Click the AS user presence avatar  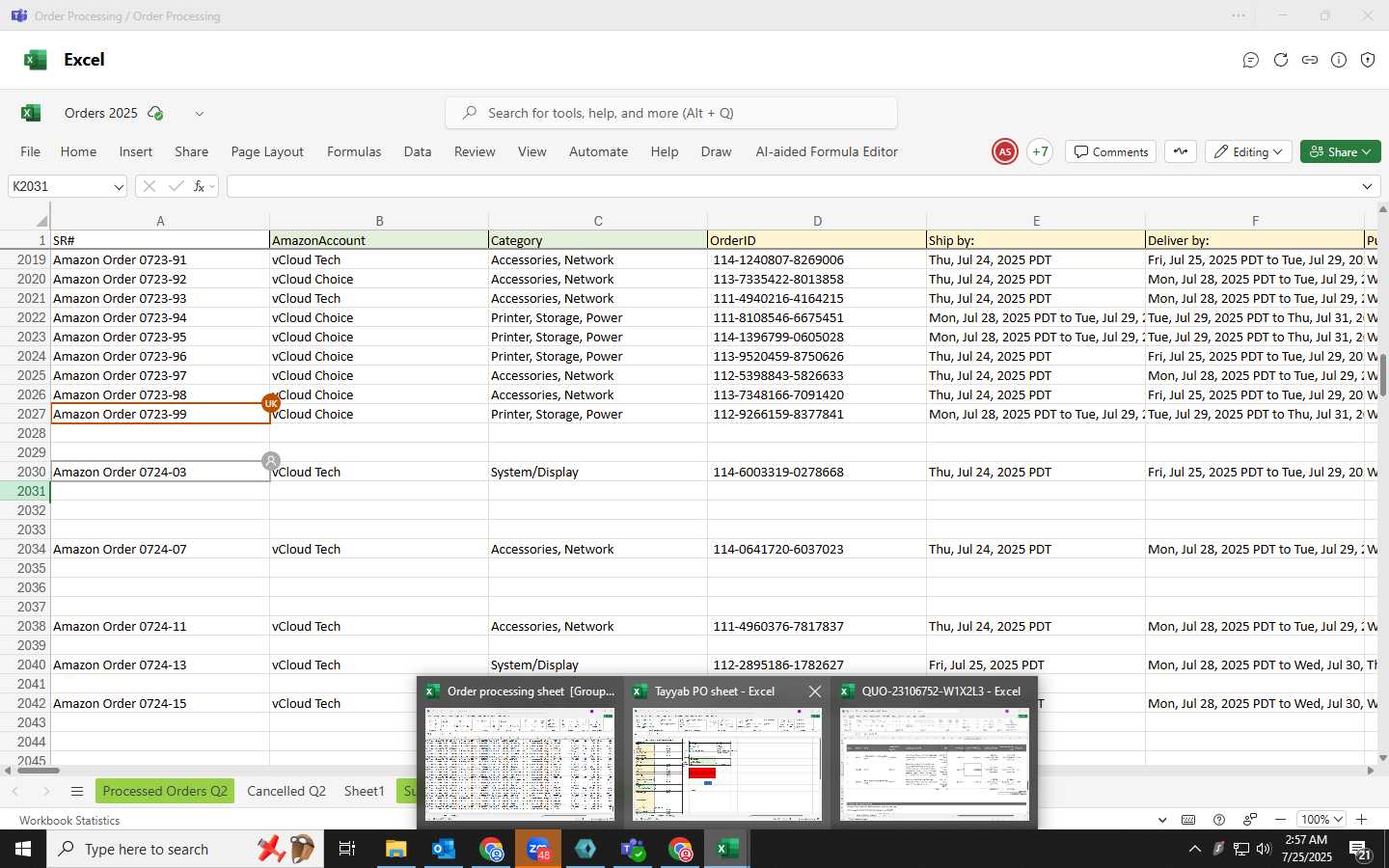tap(1005, 151)
